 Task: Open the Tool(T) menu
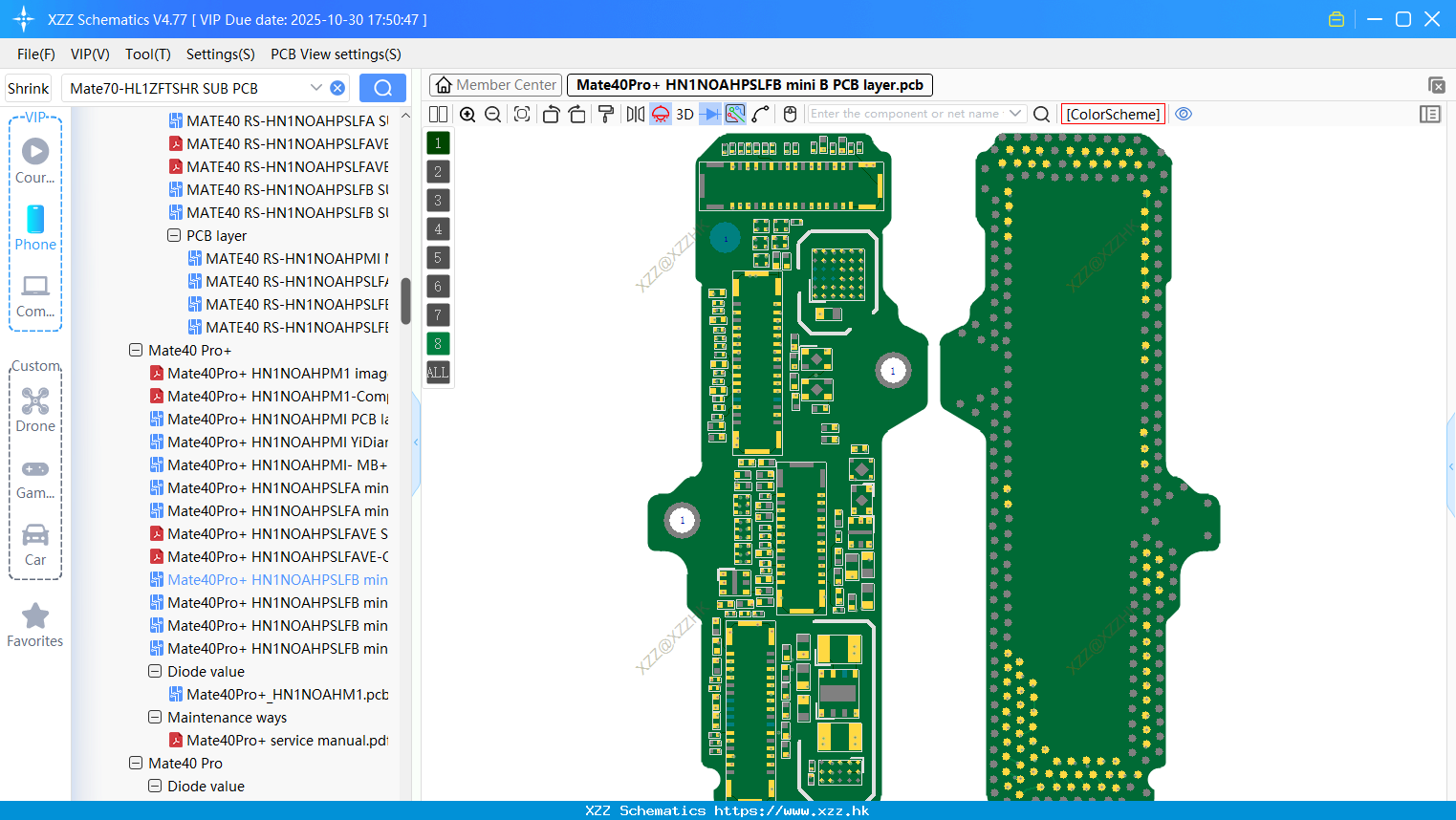[148, 54]
